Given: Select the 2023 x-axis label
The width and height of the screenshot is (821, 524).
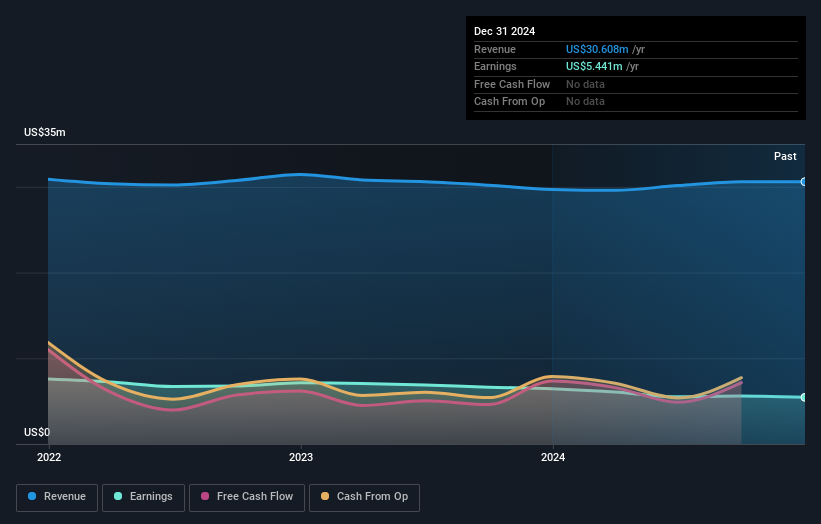Looking at the screenshot, I should coord(301,457).
